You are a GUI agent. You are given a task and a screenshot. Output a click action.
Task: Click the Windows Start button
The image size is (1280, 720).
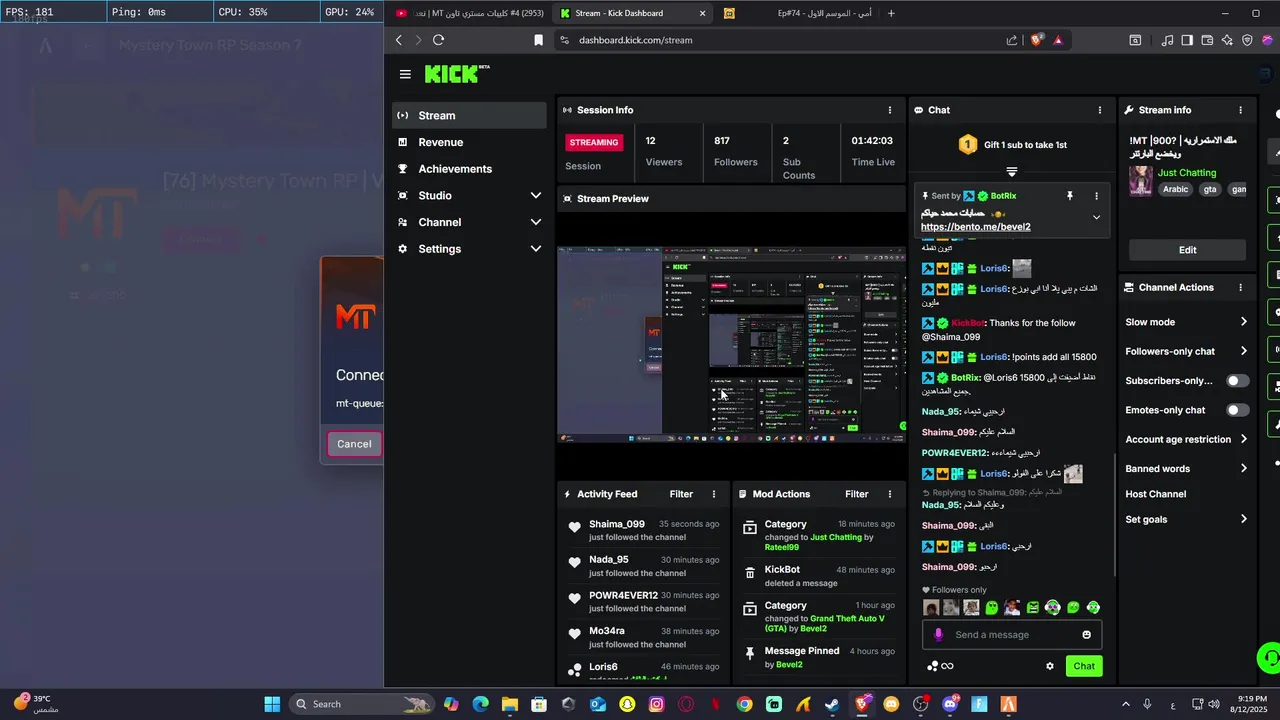click(272, 704)
